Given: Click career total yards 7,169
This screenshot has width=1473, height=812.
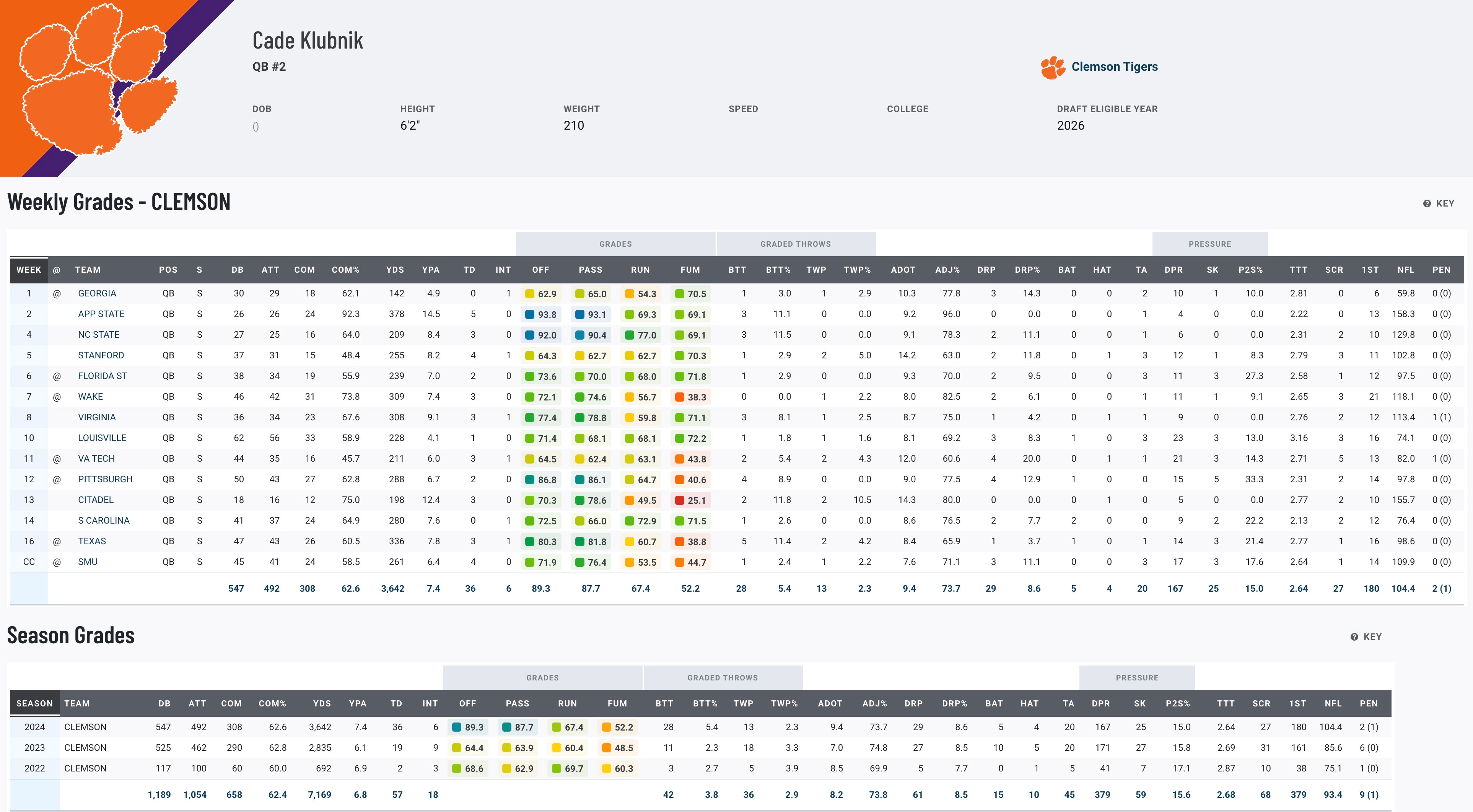Looking at the screenshot, I should coord(320,795).
